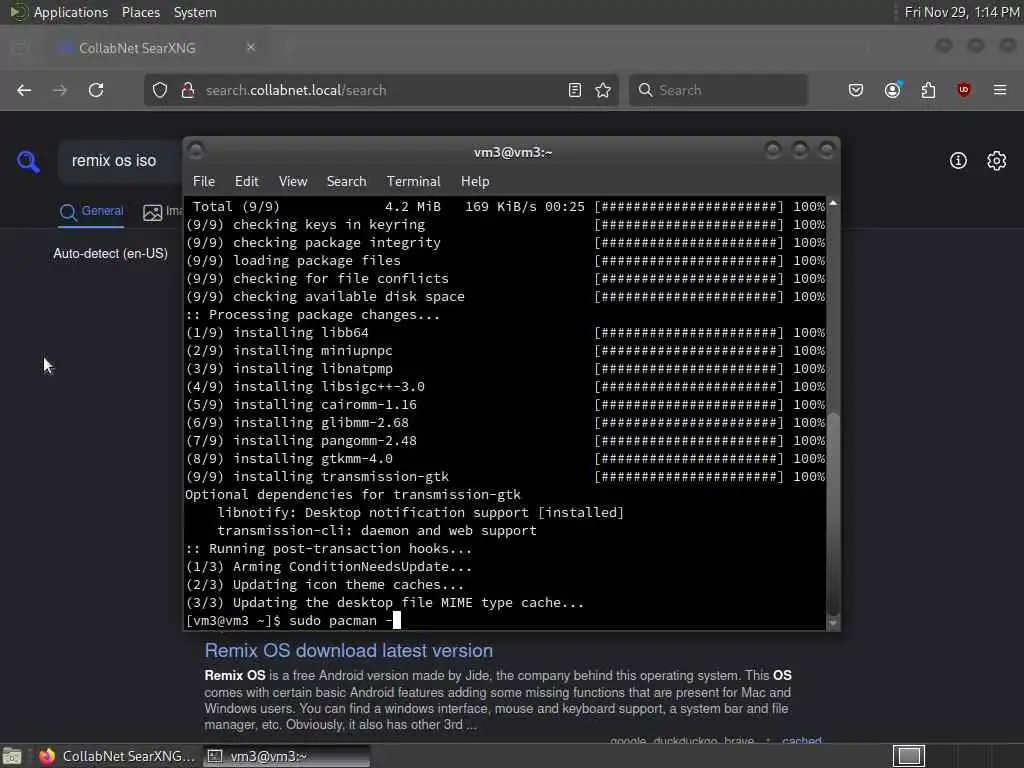This screenshot has height=768, width=1024.
Task: Open the terminal Search menu
Action: click(x=347, y=182)
